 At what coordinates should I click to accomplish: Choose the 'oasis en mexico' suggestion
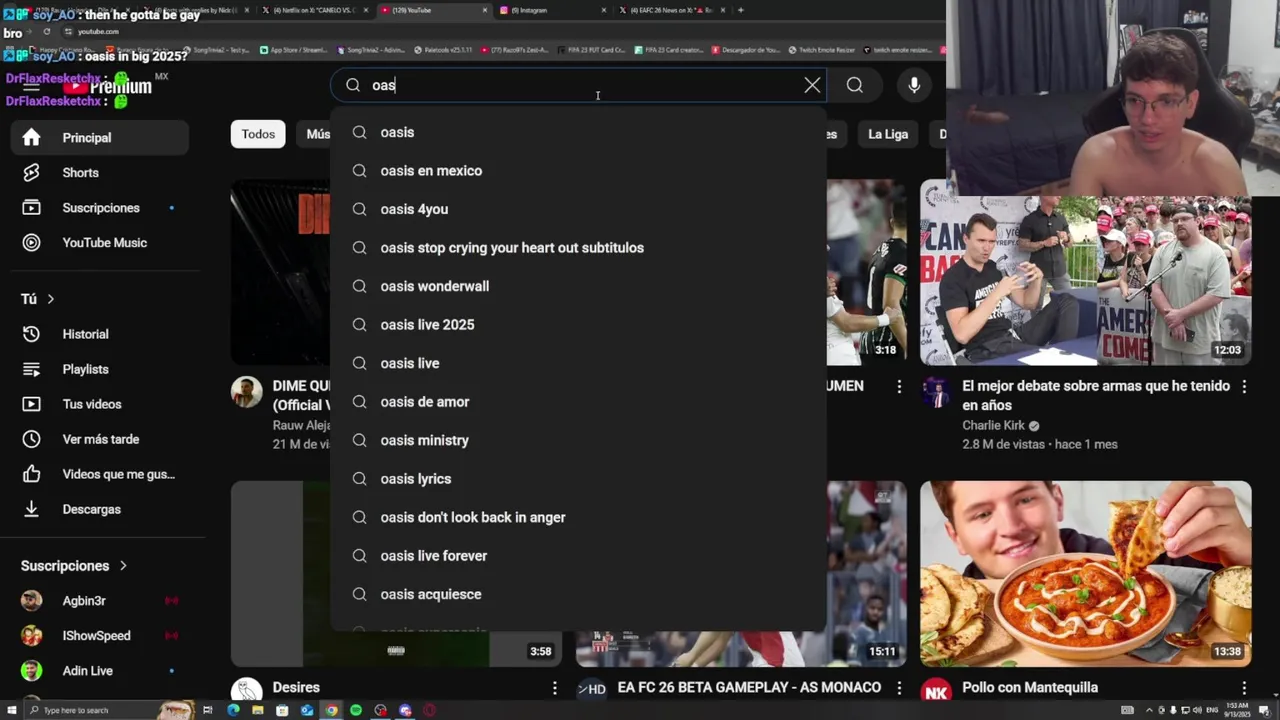click(x=579, y=171)
